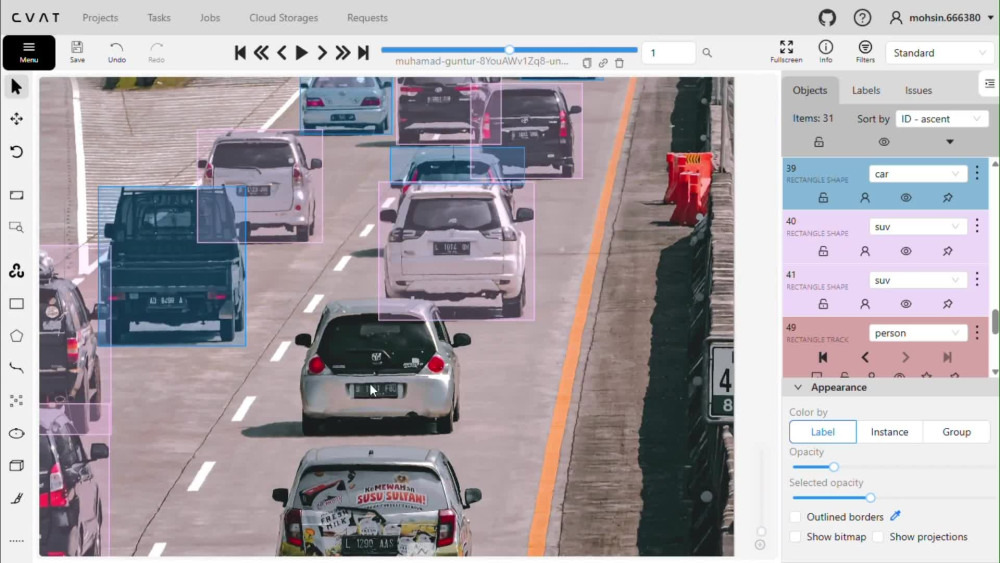Change label dropdown of object 49 person
This screenshot has width=1000, height=563.
tap(917, 333)
